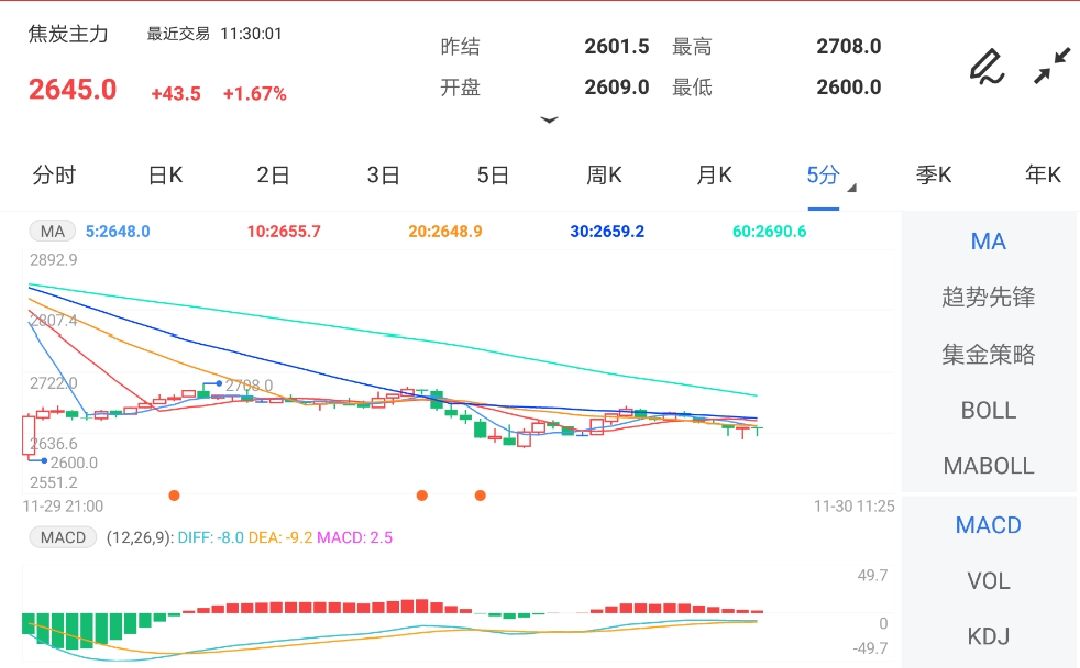Image resolution: width=1080 pixels, height=668 pixels.
Task: Click the (12,26,9) MACD parameters
Action: point(140,538)
